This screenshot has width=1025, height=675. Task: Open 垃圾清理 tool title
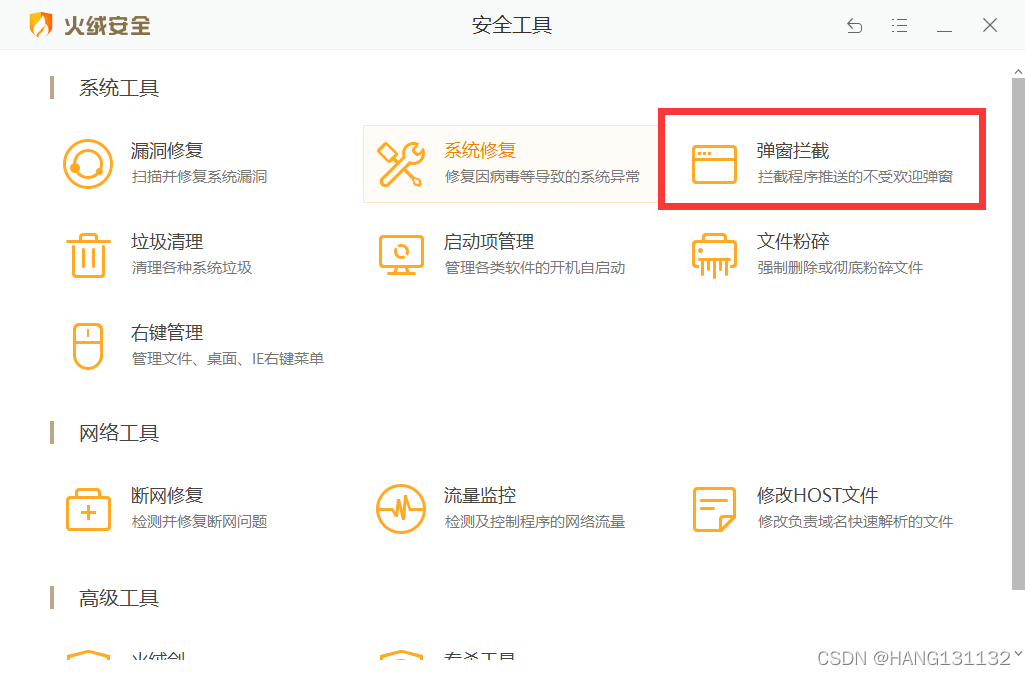(167, 242)
